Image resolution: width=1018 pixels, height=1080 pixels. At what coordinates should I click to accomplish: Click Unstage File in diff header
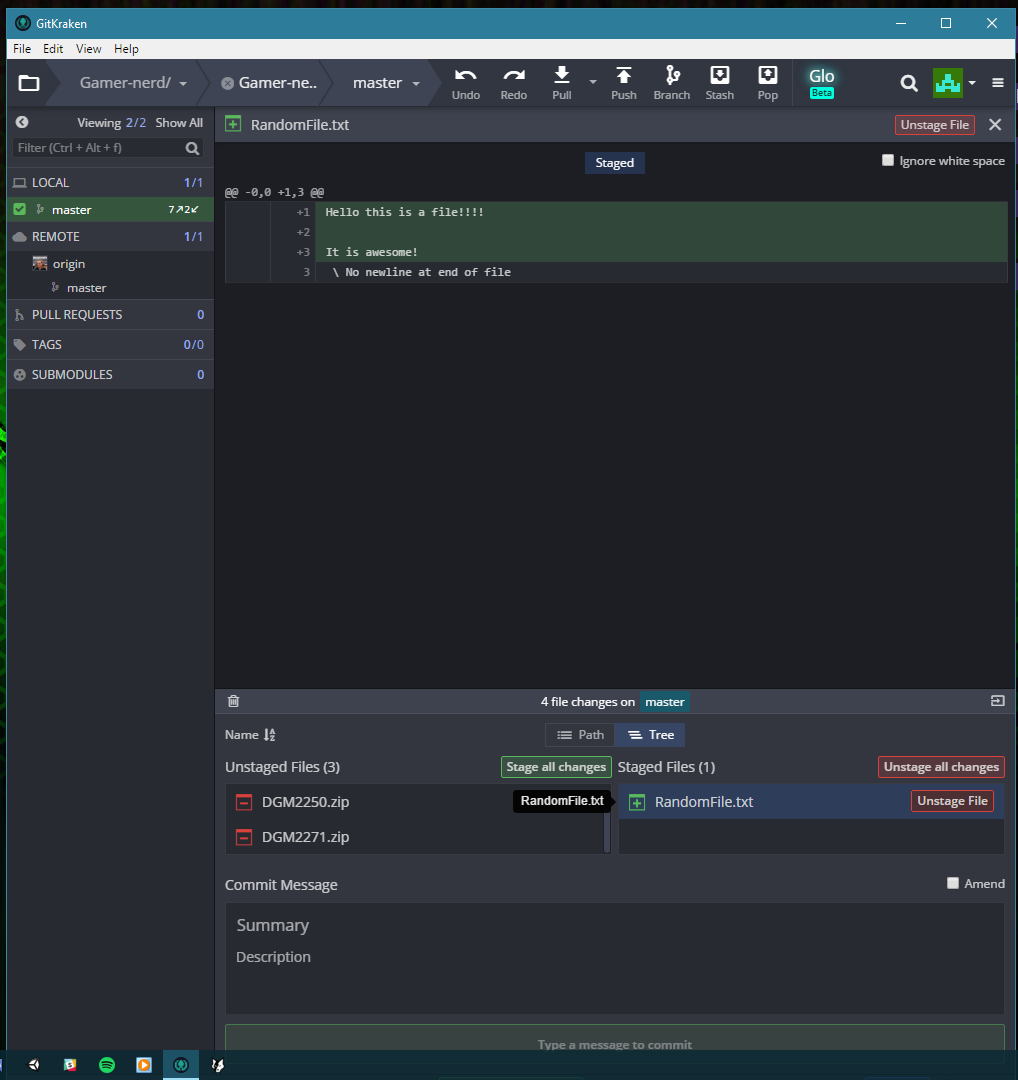coord(935,125)
